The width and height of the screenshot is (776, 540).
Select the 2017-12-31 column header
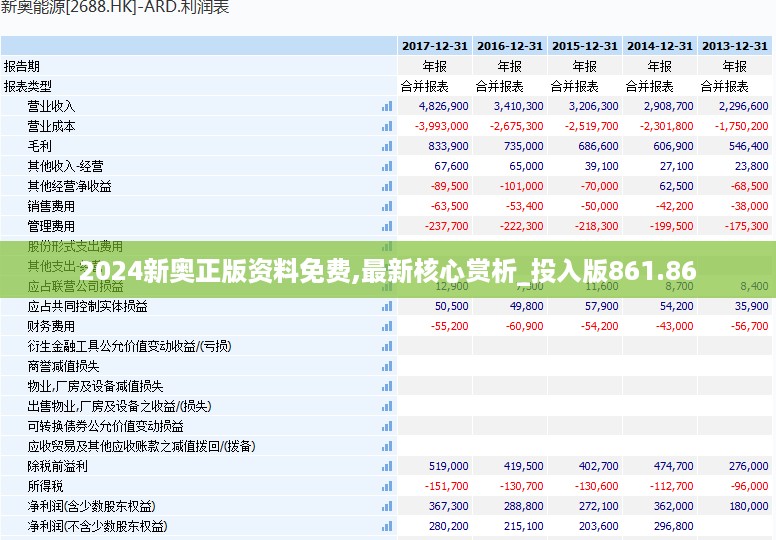tap(435, 46)
